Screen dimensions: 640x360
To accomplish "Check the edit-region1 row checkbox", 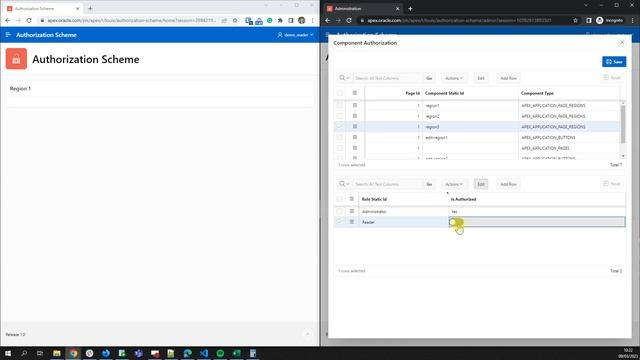I will 340,137.
